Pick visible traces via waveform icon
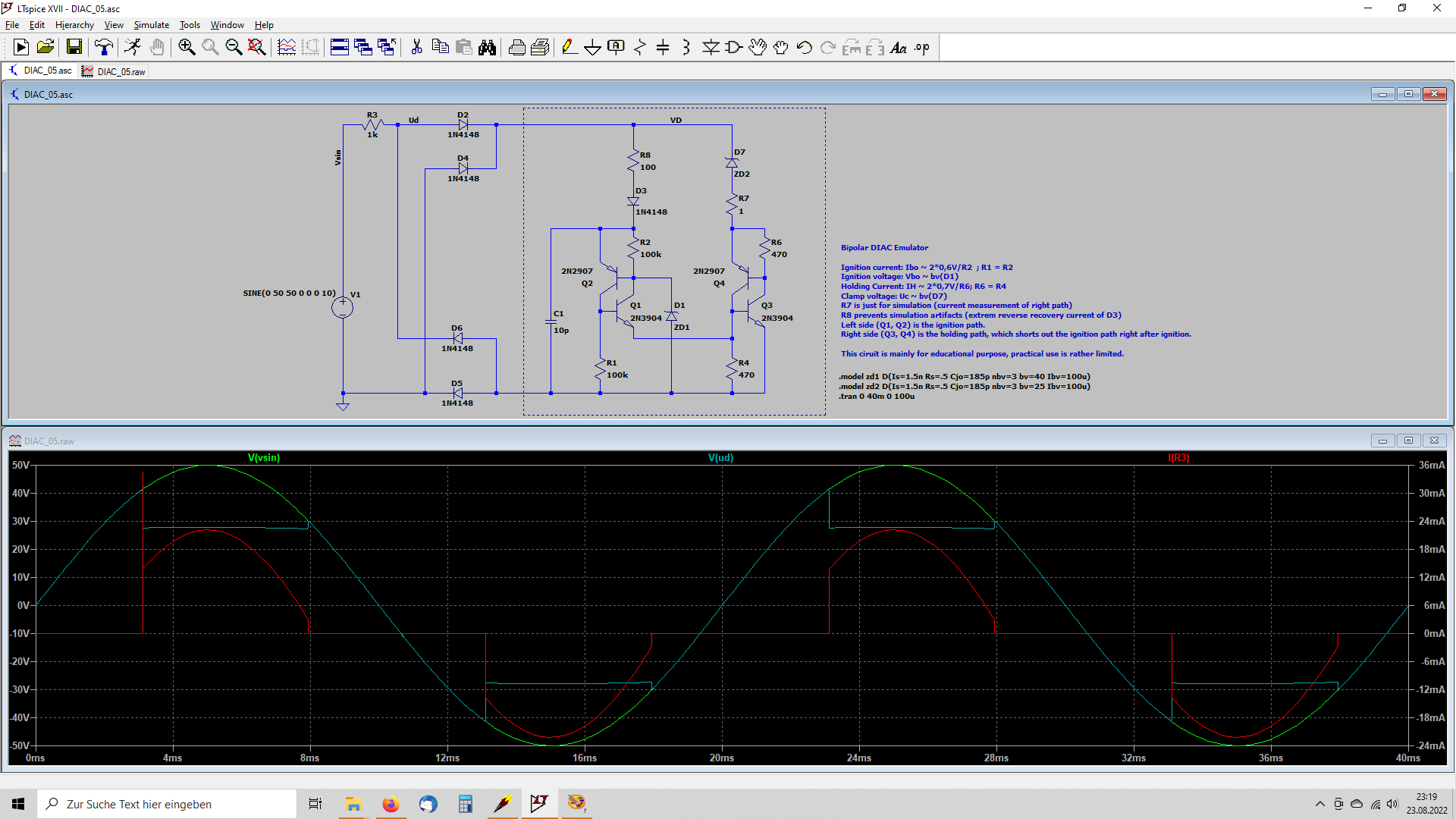 pyautogui.click(x=287, y=47)
